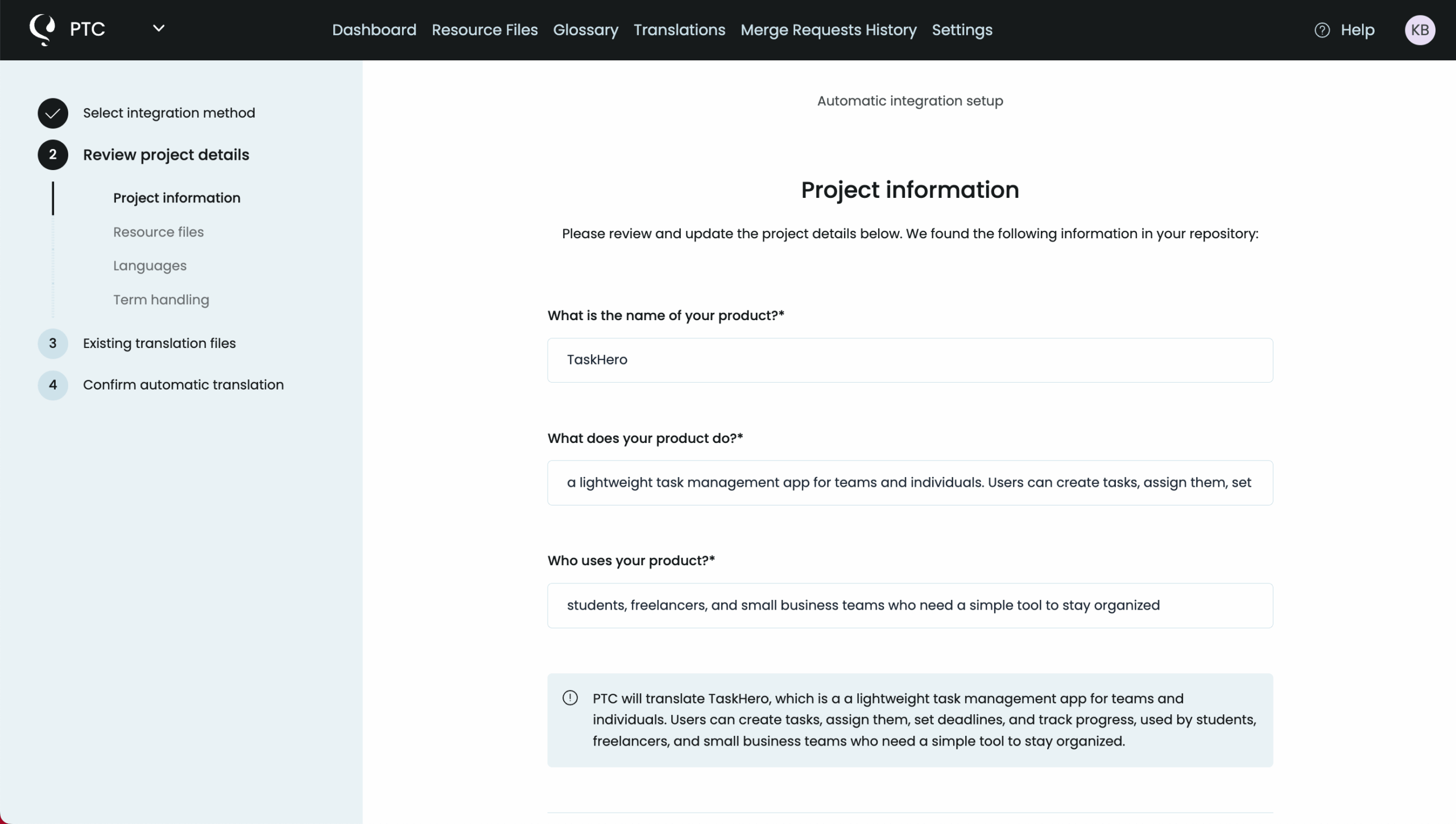Click the step 4 circle for Confirm automatic translation
Screen dimensions: 1456x824
pyautogui.click(x=52, y=385)
